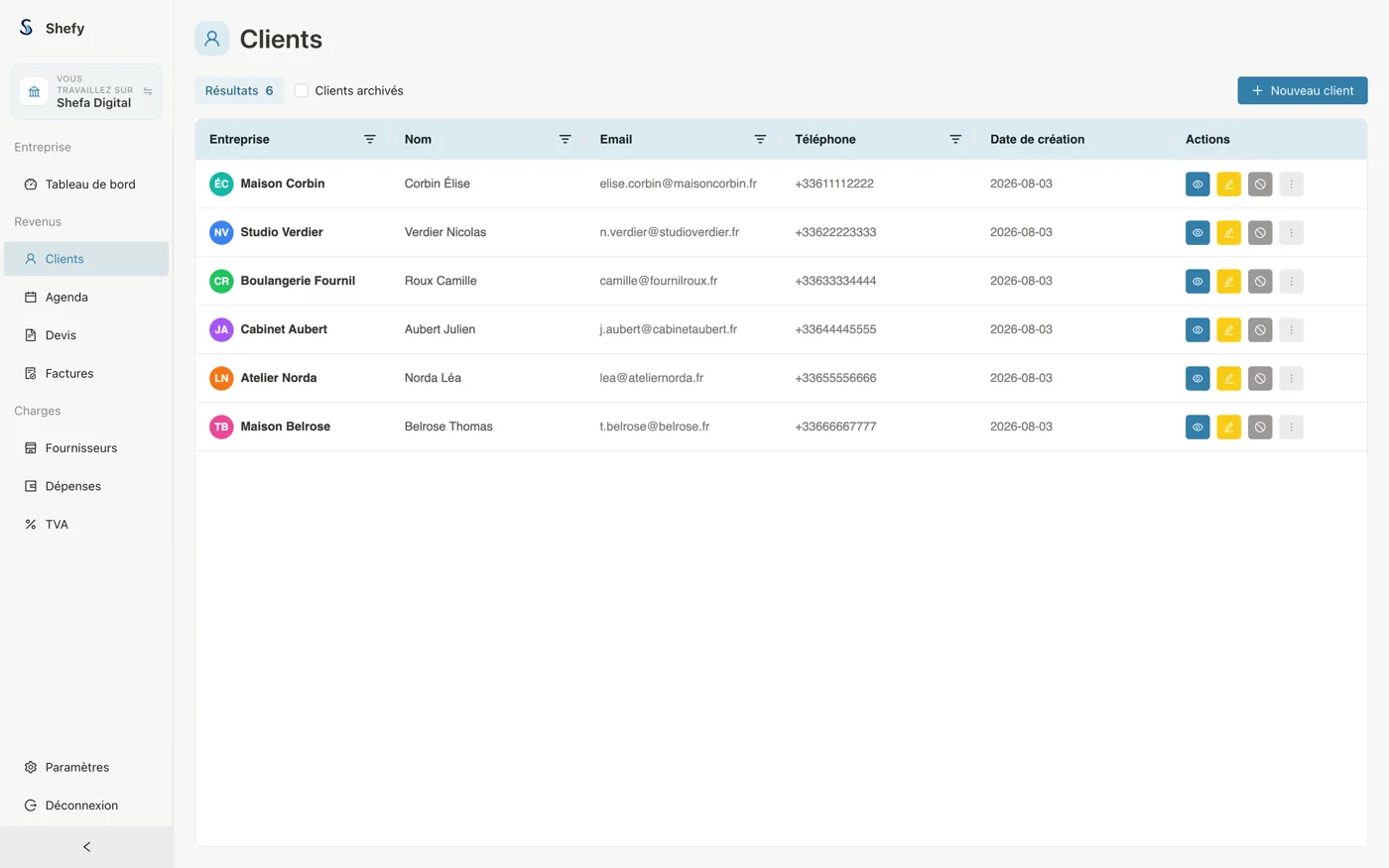1389x868 pixels.
Task: Click email lea@ateliernorda.fr
Action: click(651, 378)
